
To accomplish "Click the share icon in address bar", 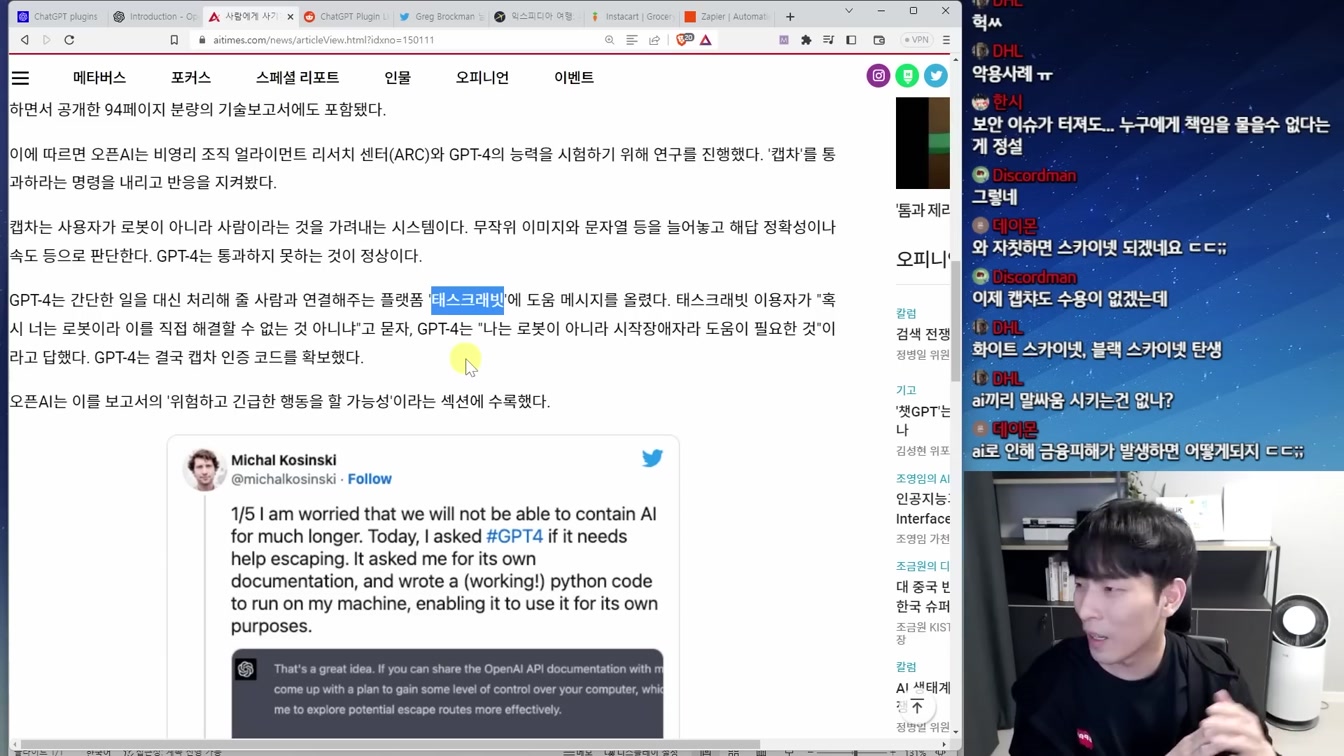I will pos(655,40).
